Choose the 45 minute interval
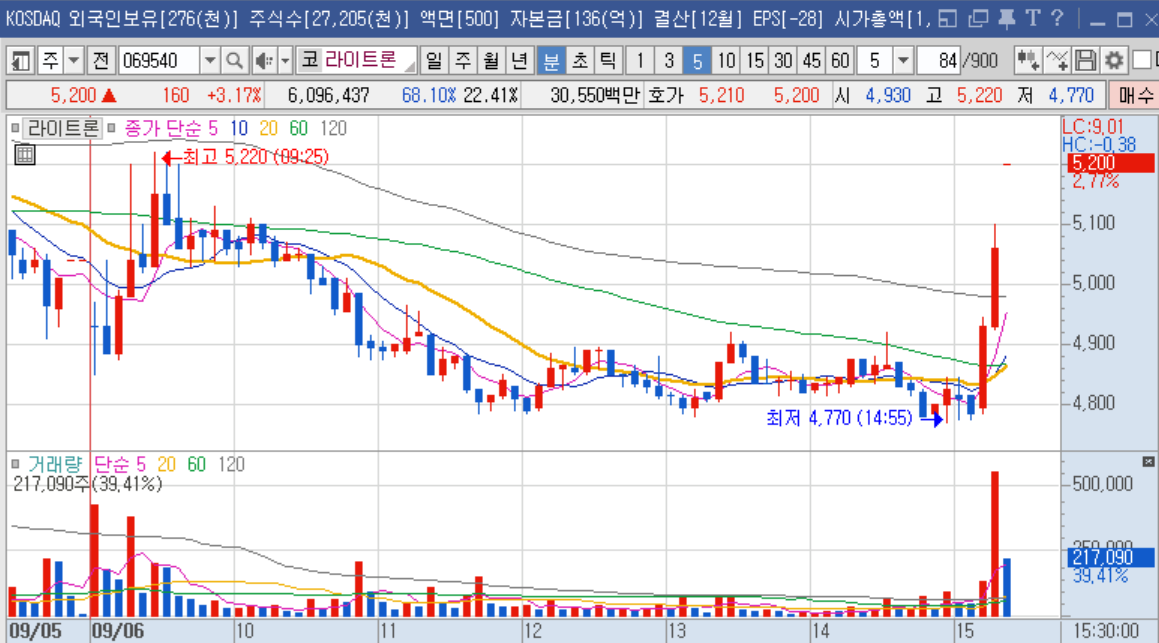 [x=812, y=61]
